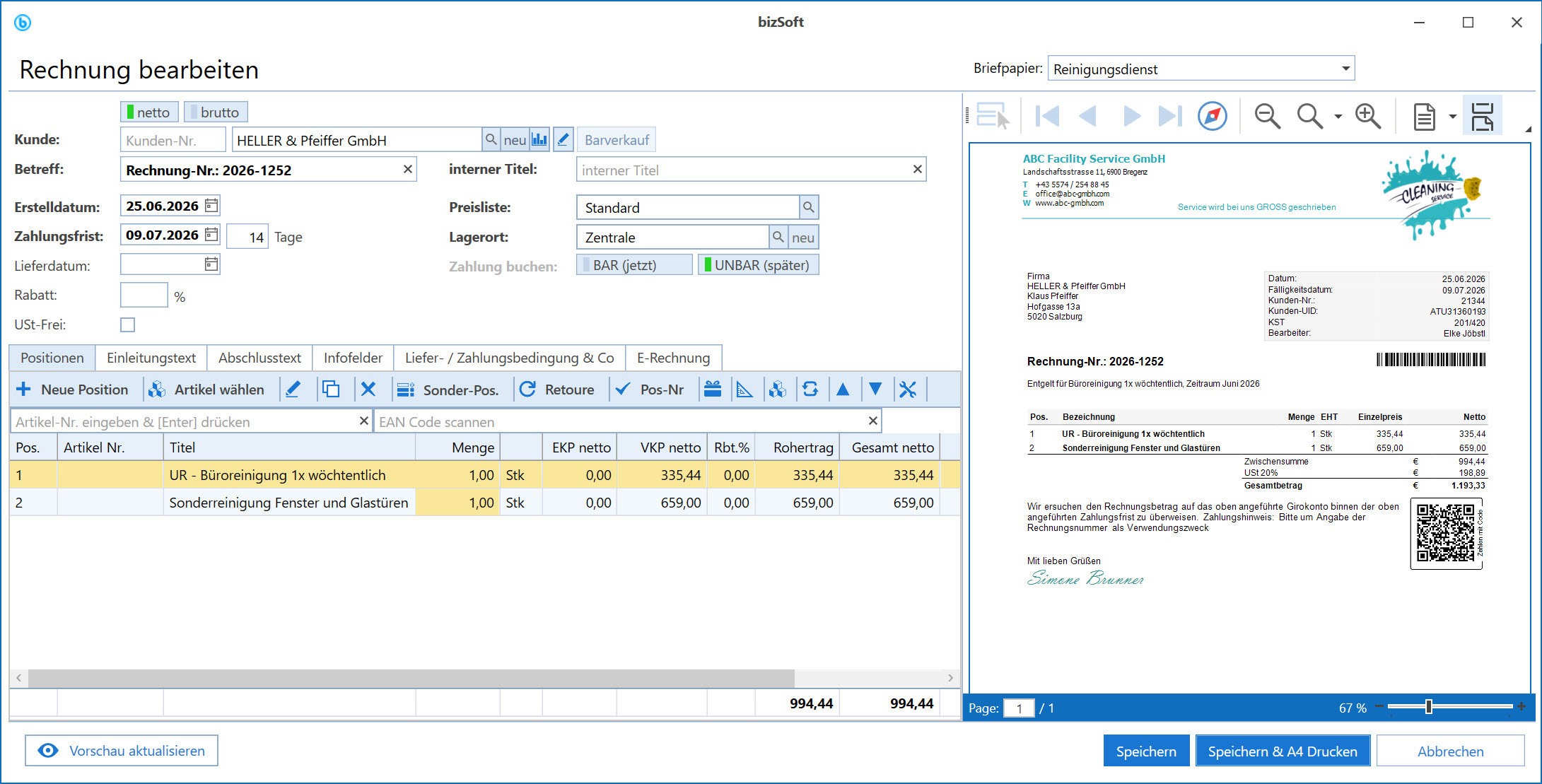Clear the Betreff field with X
Image resolution: width=1542 pixels, height=784 pixels.
tap(408, 170)
